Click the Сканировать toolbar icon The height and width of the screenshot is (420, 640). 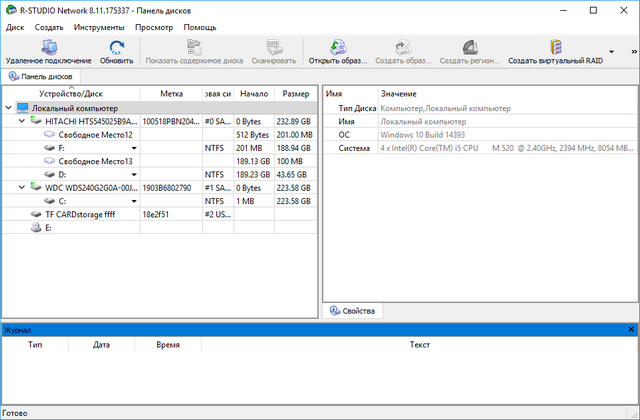[x=273, y=47]
